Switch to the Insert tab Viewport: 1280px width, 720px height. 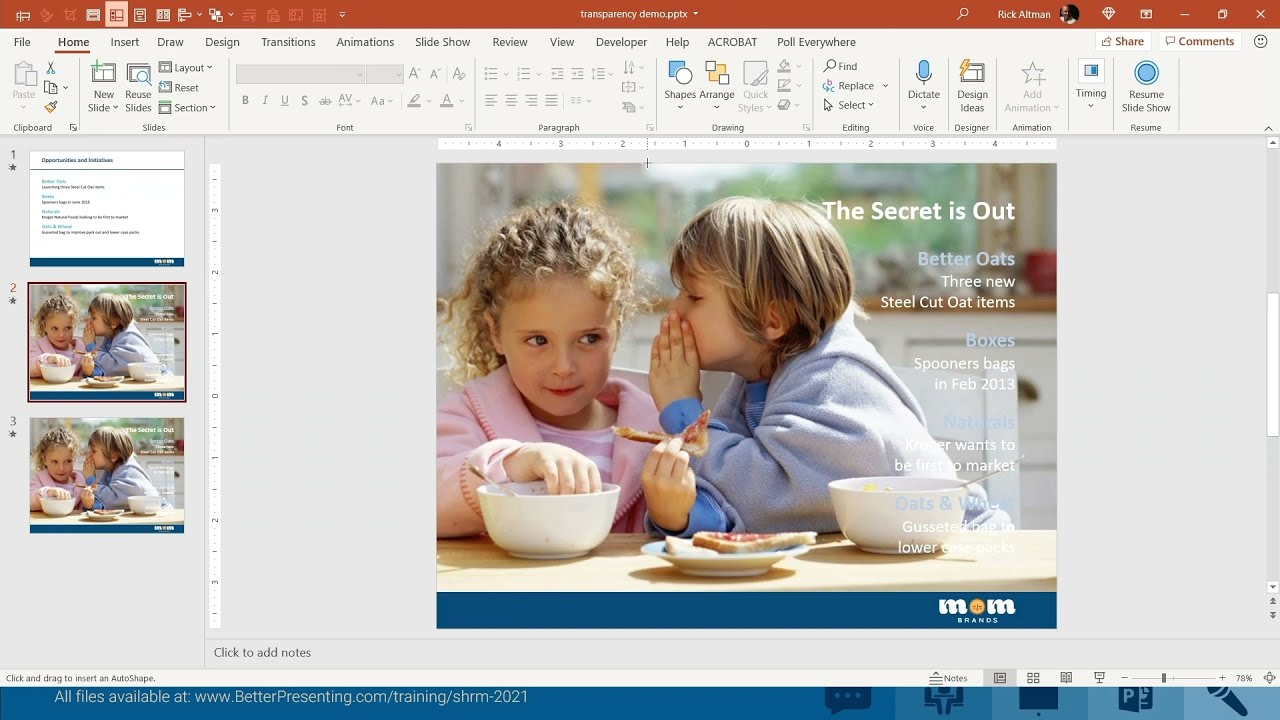pyautogui.click(x=125, y=42)
